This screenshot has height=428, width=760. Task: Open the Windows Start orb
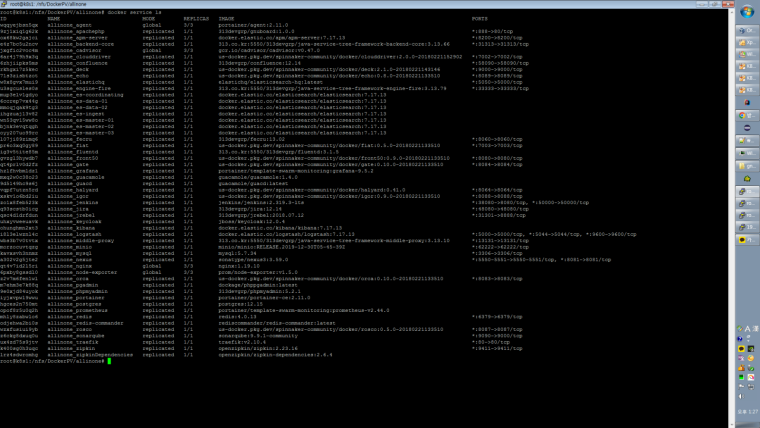[x=745, y=11]
